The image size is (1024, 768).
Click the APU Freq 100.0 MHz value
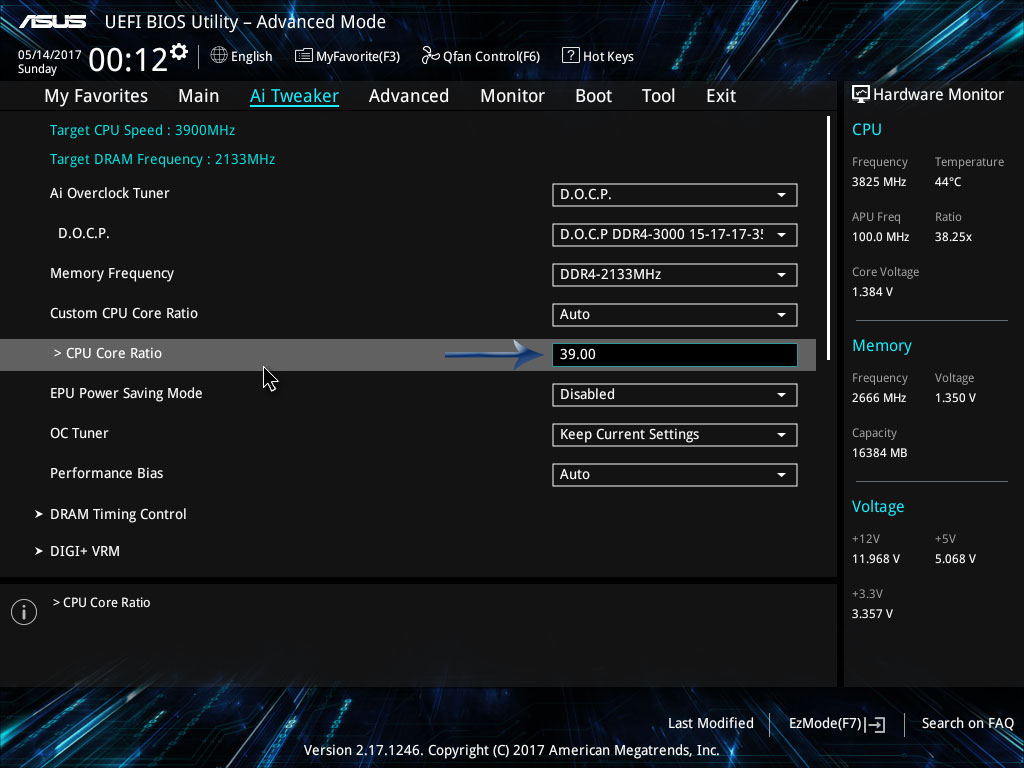coord(880,237)
